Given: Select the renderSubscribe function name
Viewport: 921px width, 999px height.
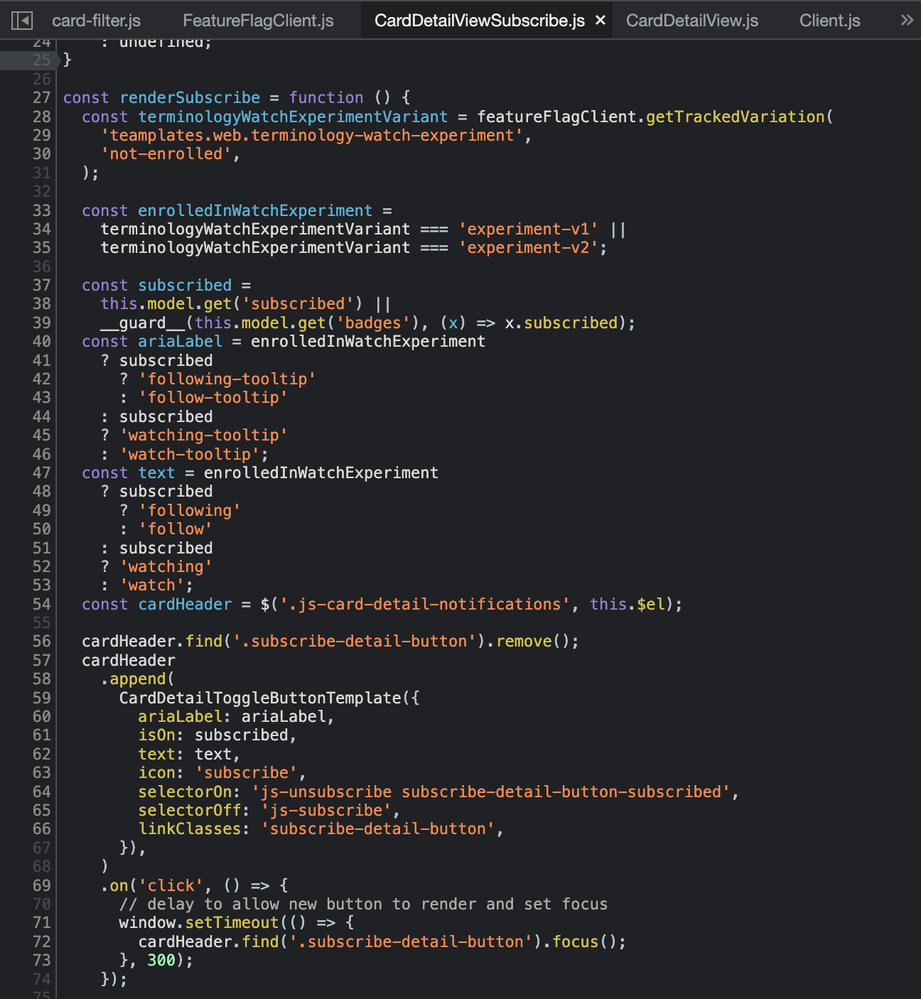Looking at the screenshot, I should (189, 97).
